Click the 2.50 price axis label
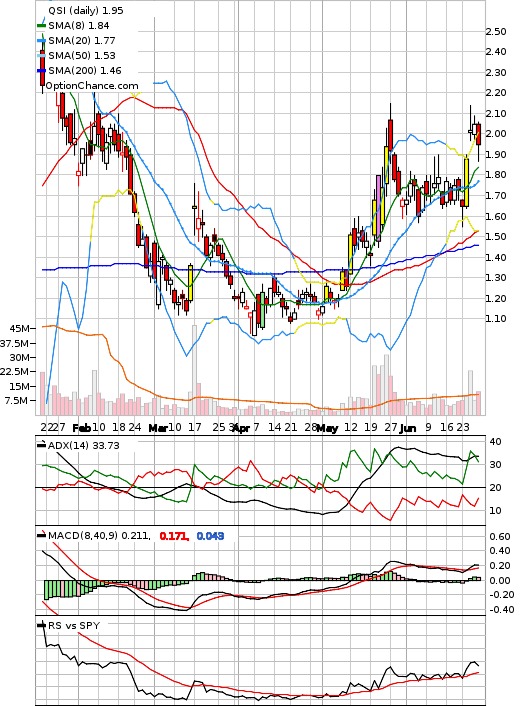Image resolution: width=526 pixels, height=706 pixels. (x=496, y=32)
